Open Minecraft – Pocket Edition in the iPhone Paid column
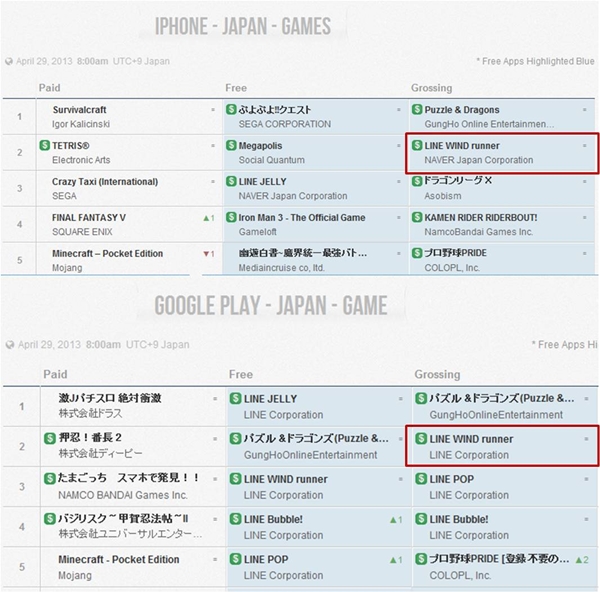This screenshot has width=600, height=592. [x=108, y=254]
